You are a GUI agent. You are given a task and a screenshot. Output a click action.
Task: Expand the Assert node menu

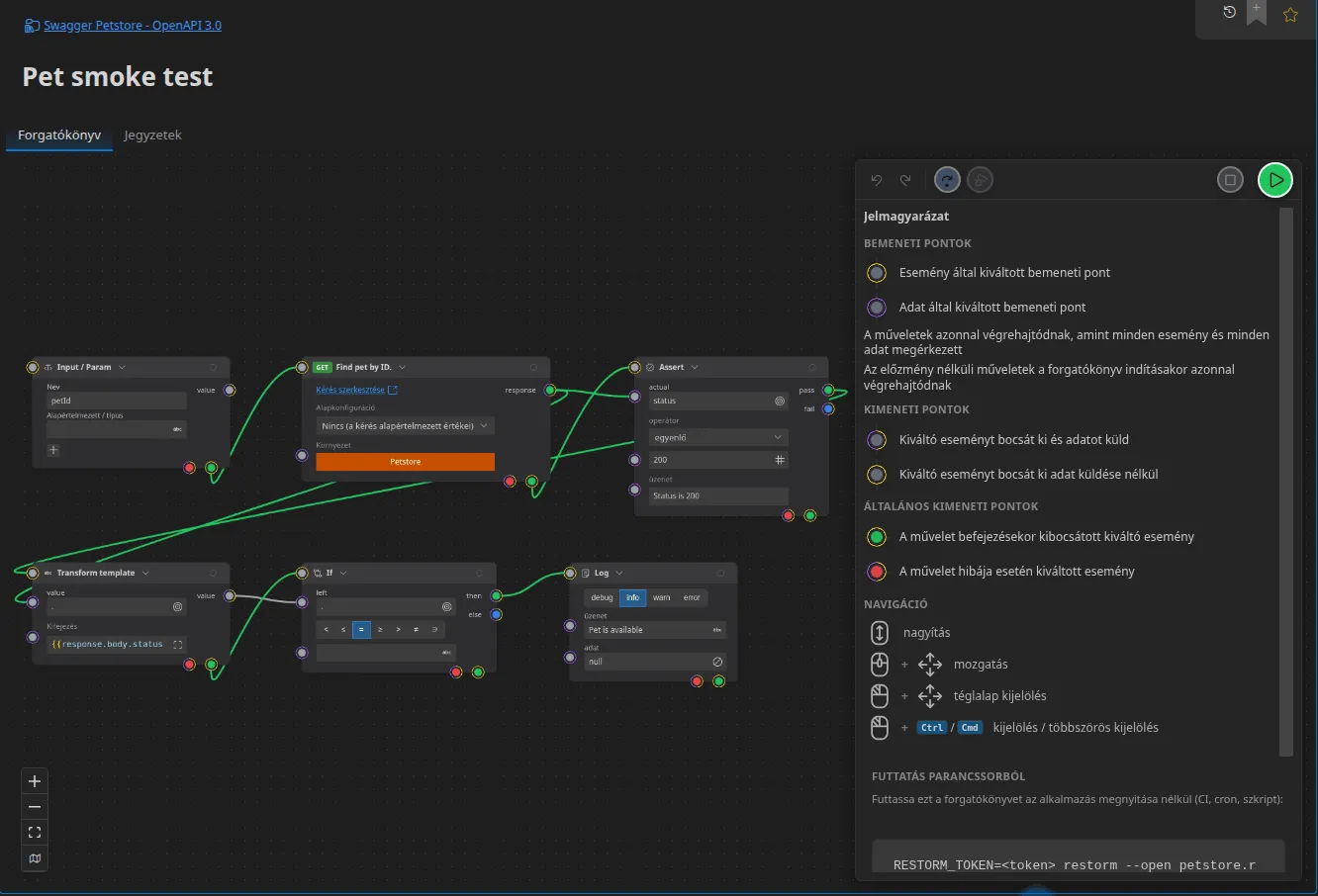(695, 367)
